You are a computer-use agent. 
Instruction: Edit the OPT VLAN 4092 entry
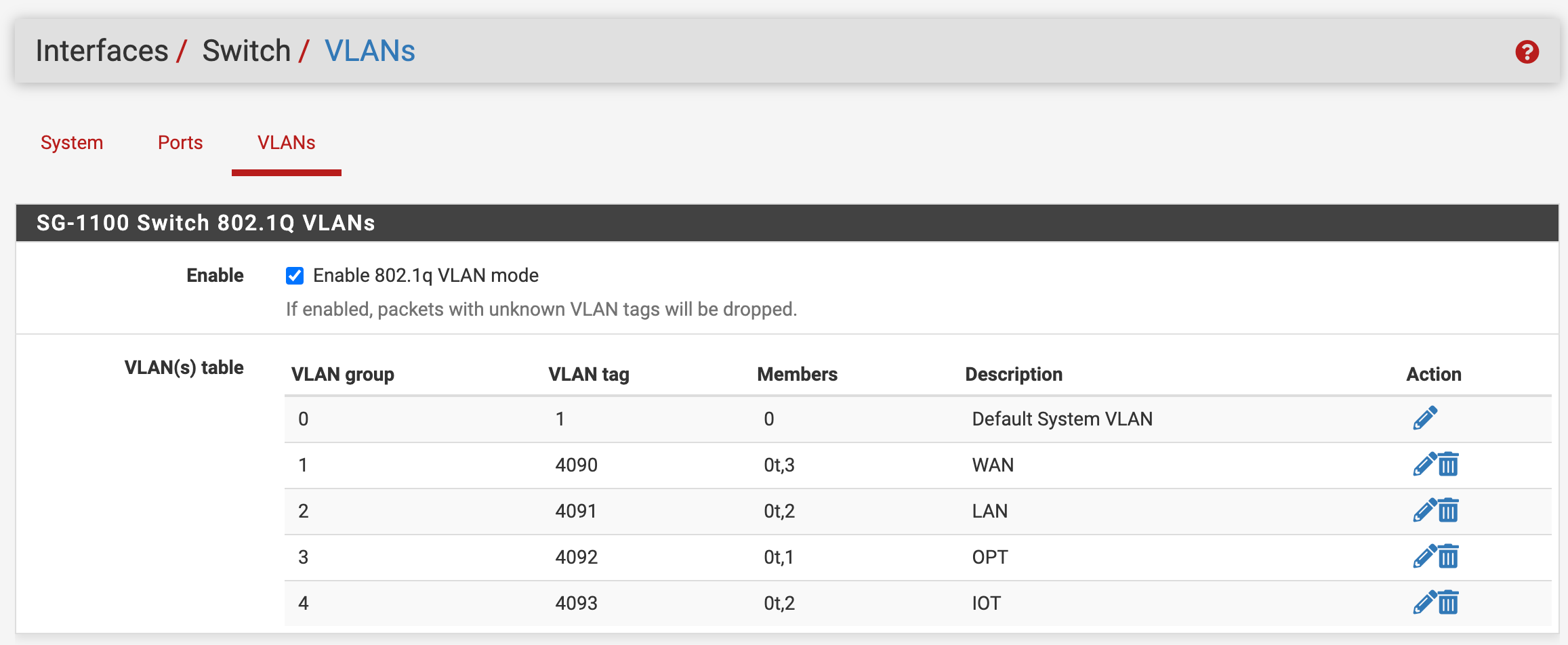(1424, 557)
